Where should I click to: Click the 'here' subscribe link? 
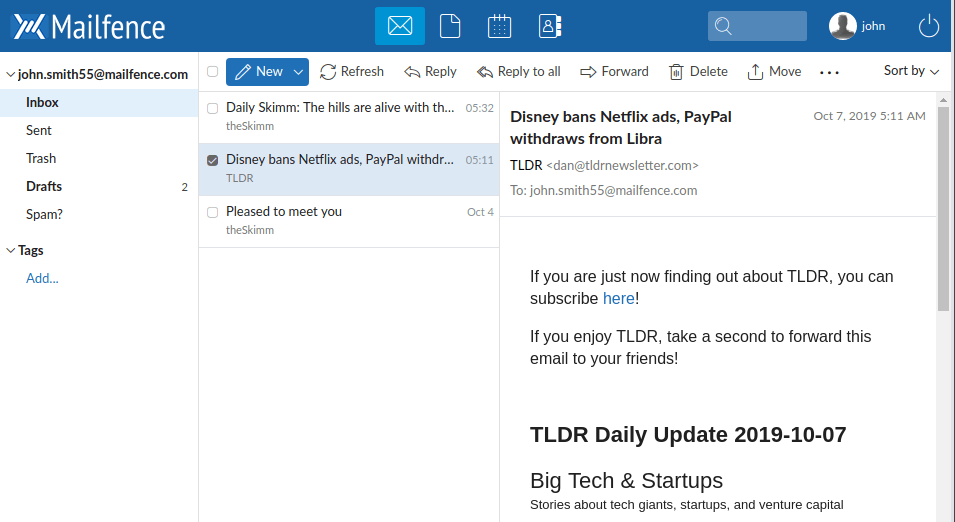pos(619,298)
